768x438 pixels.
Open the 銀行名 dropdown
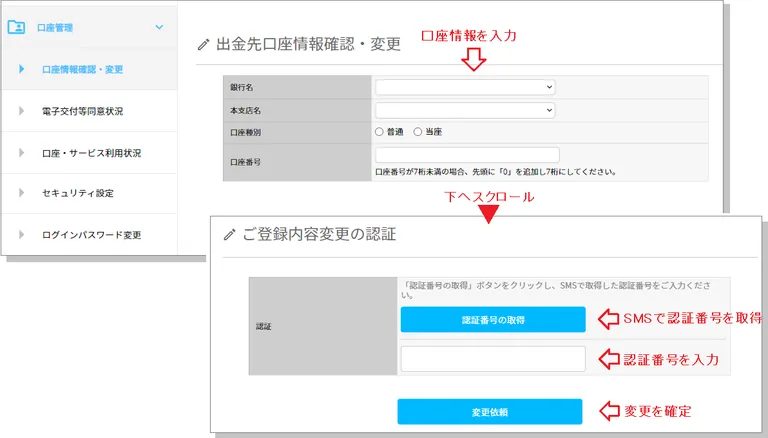click(465, 87)
